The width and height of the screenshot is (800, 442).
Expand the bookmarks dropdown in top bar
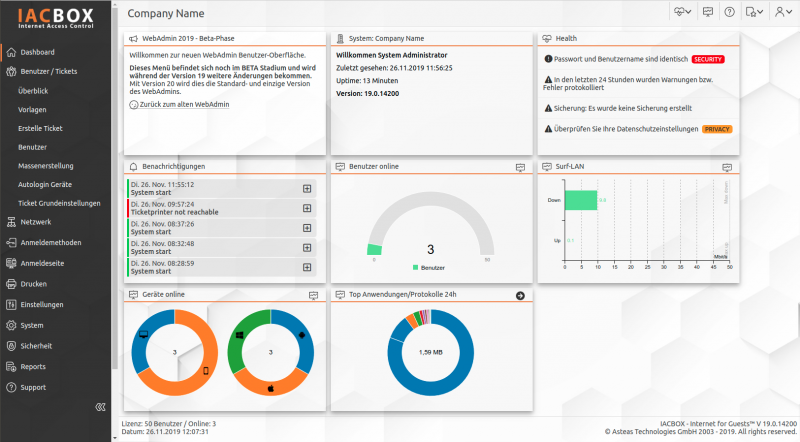pos(755,11)
